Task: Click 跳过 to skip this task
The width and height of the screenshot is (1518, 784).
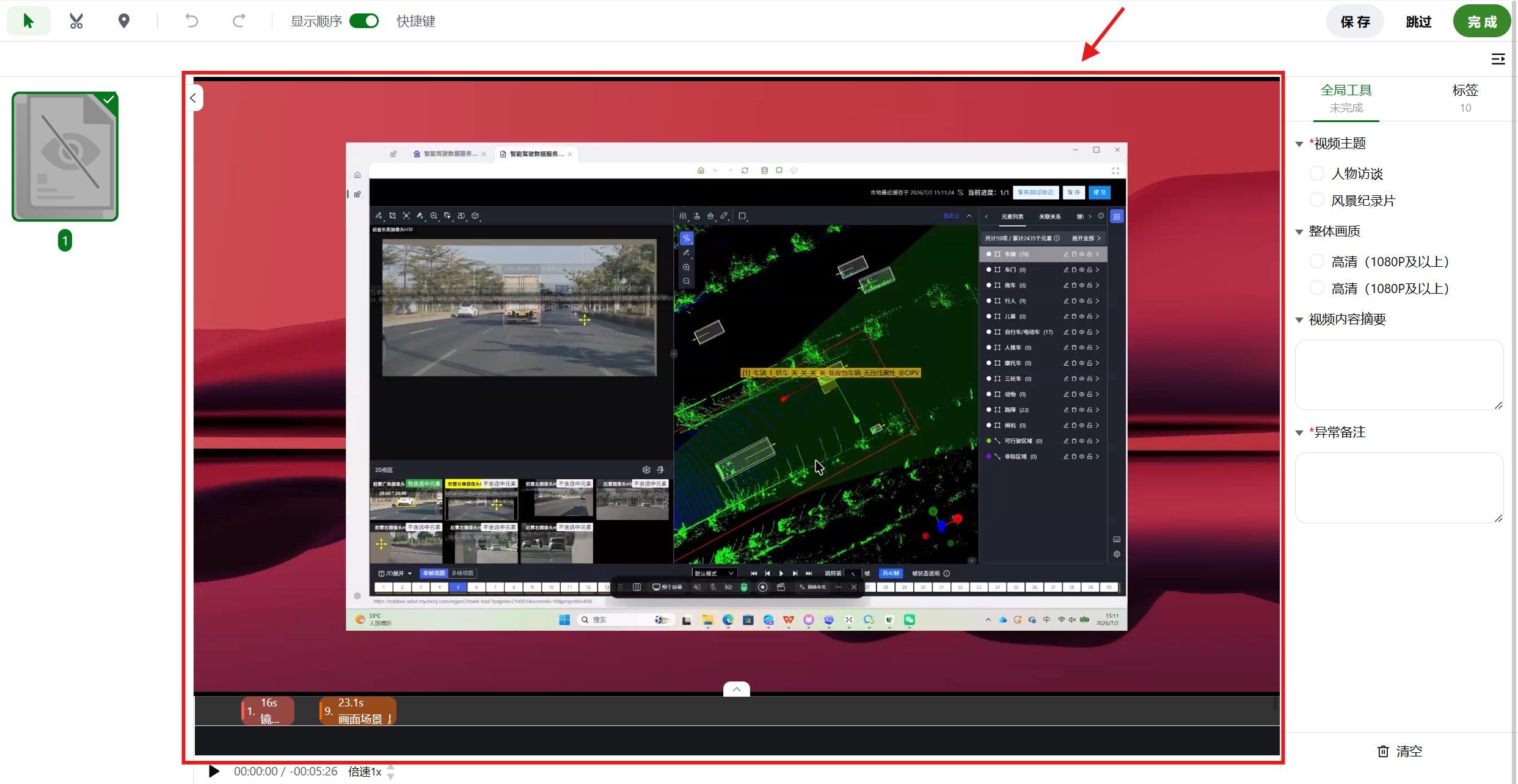Action: pyautogui.click(x=1418, y=22)
